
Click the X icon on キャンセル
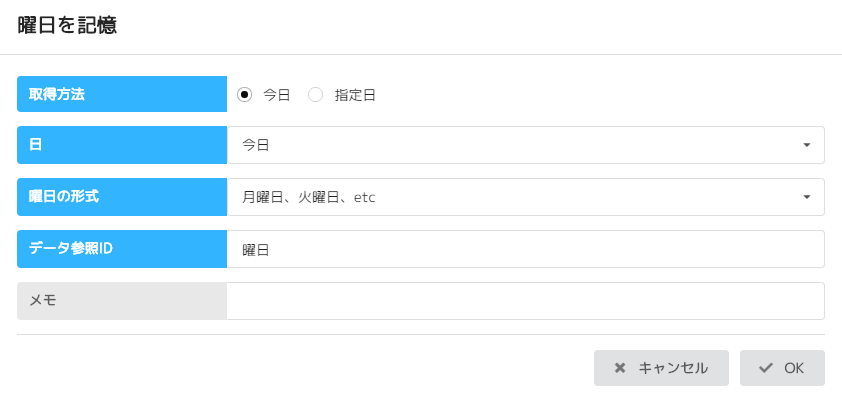620,368
